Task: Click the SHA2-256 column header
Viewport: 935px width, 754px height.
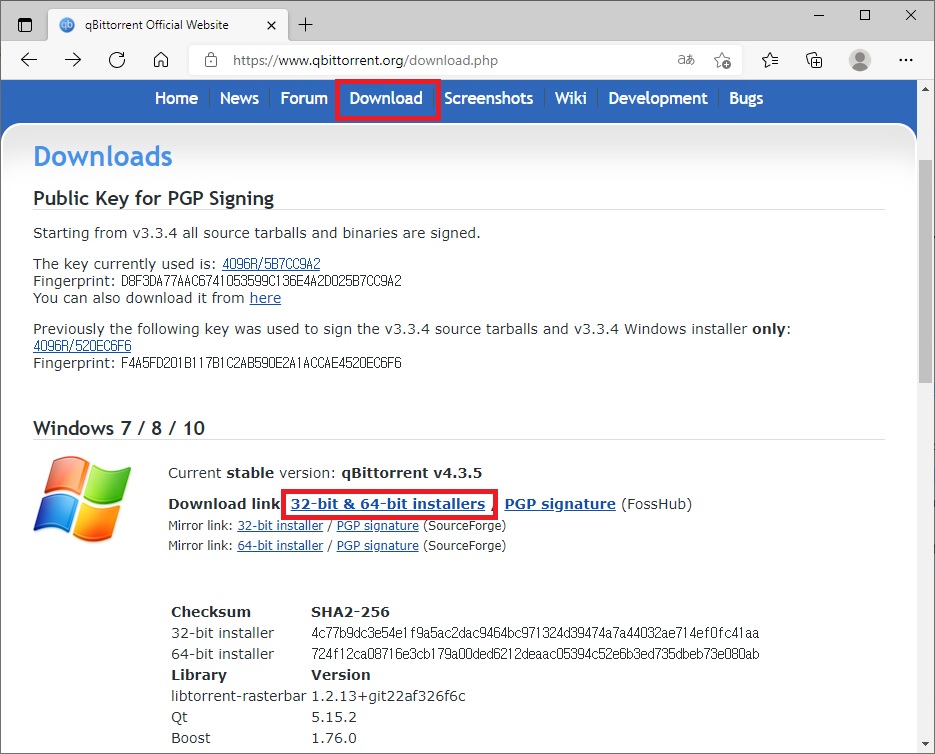Action: tap(350, 612)
